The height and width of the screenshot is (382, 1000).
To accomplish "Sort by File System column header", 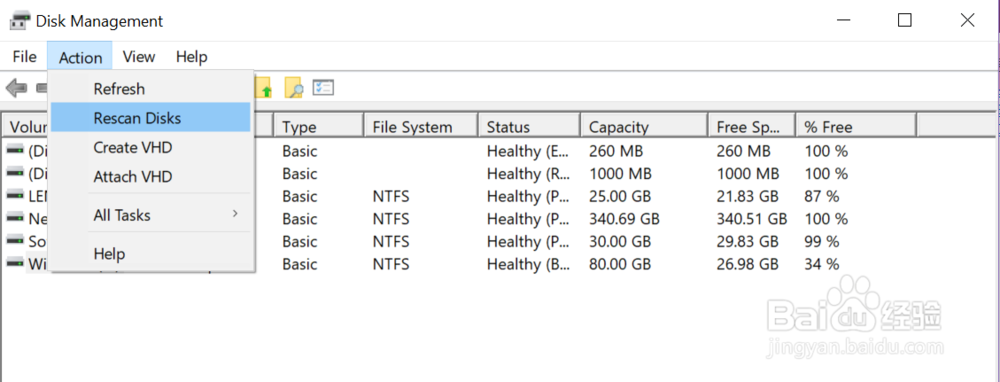I will point(421,126).
